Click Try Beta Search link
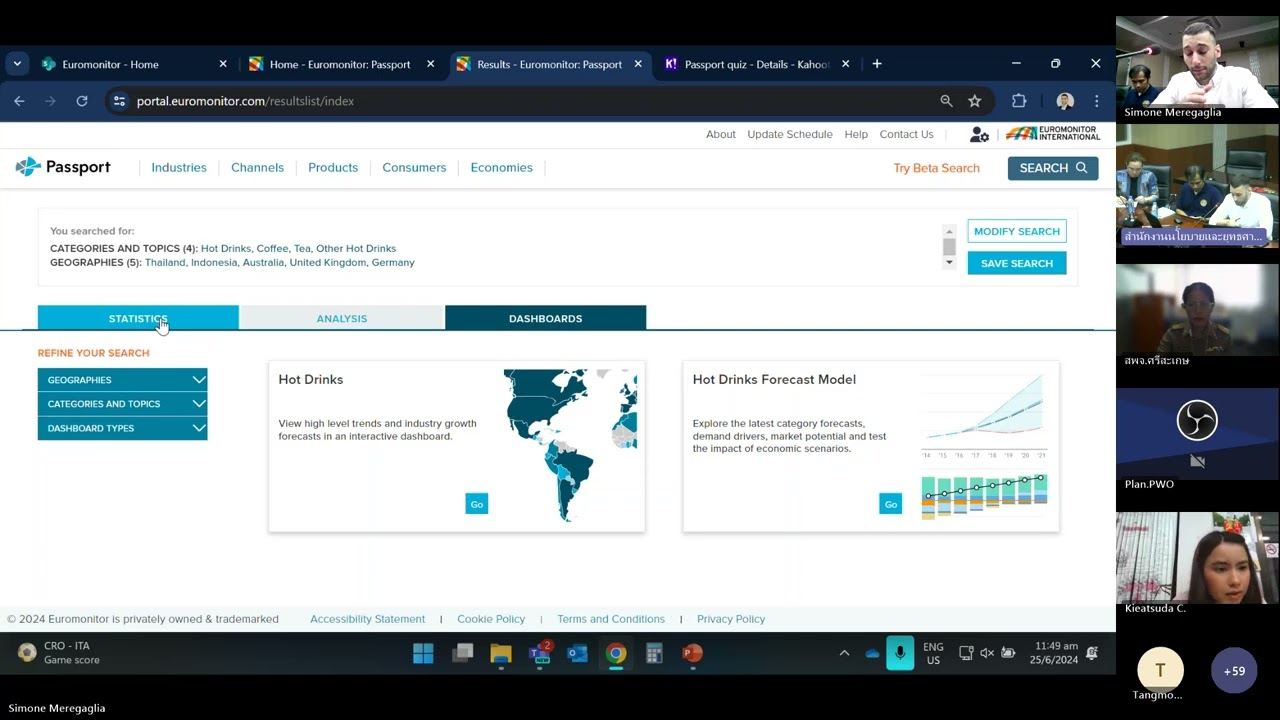The width and height of the screenshot is (1280, 720). (x=936, y=168)
